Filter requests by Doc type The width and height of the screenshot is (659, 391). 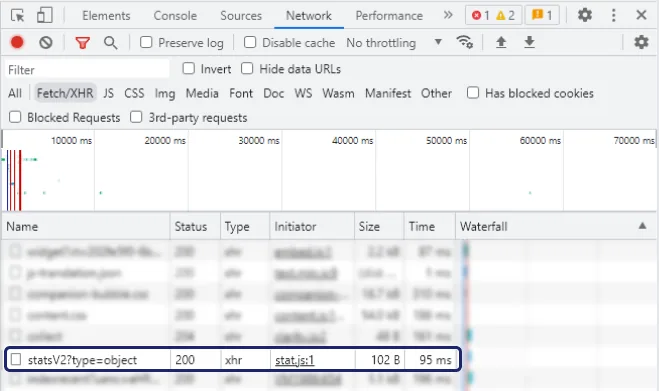pyautogui.click(x=274, y=93)
